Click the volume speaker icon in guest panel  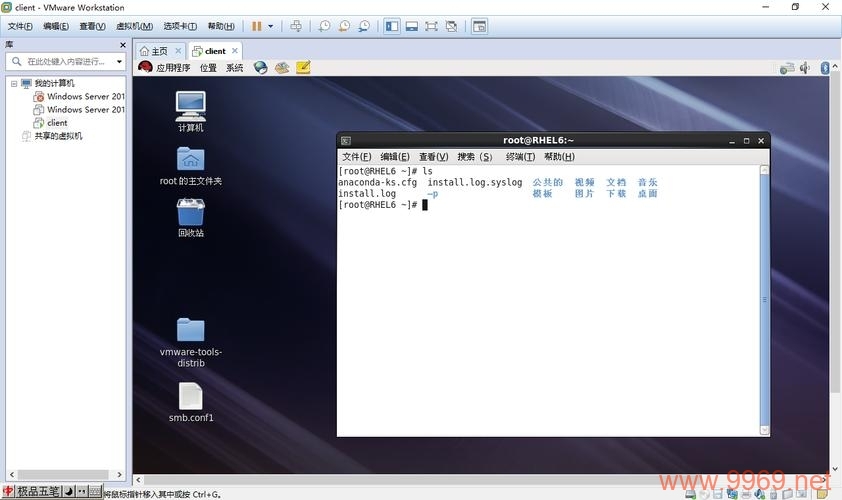[x=804, y=68]
